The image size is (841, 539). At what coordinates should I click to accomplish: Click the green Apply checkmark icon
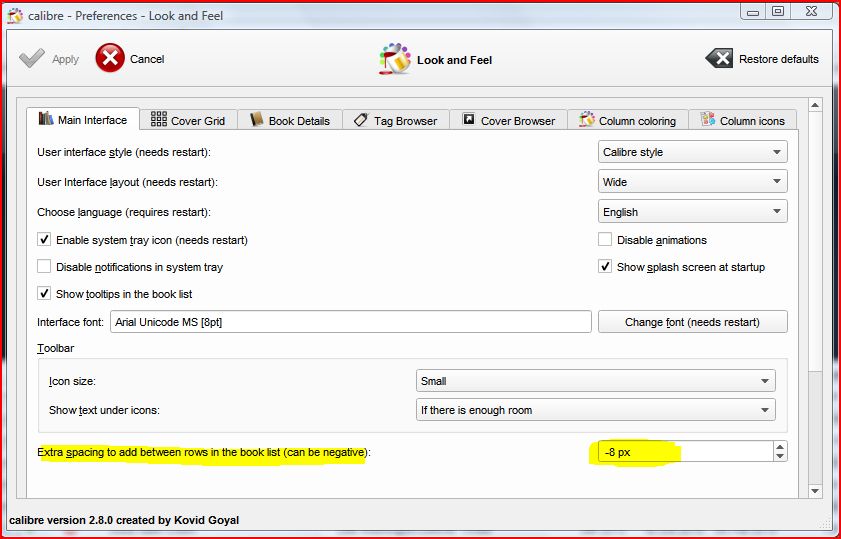click(x=32, y=58)
